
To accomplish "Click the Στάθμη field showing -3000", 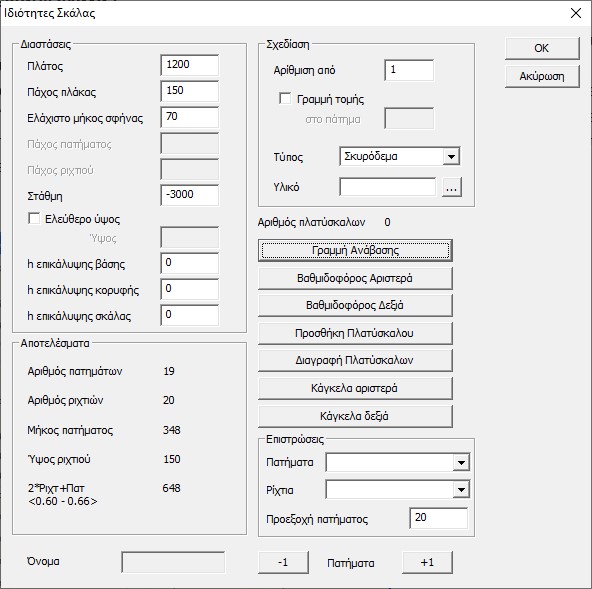I will click(190, 195).
